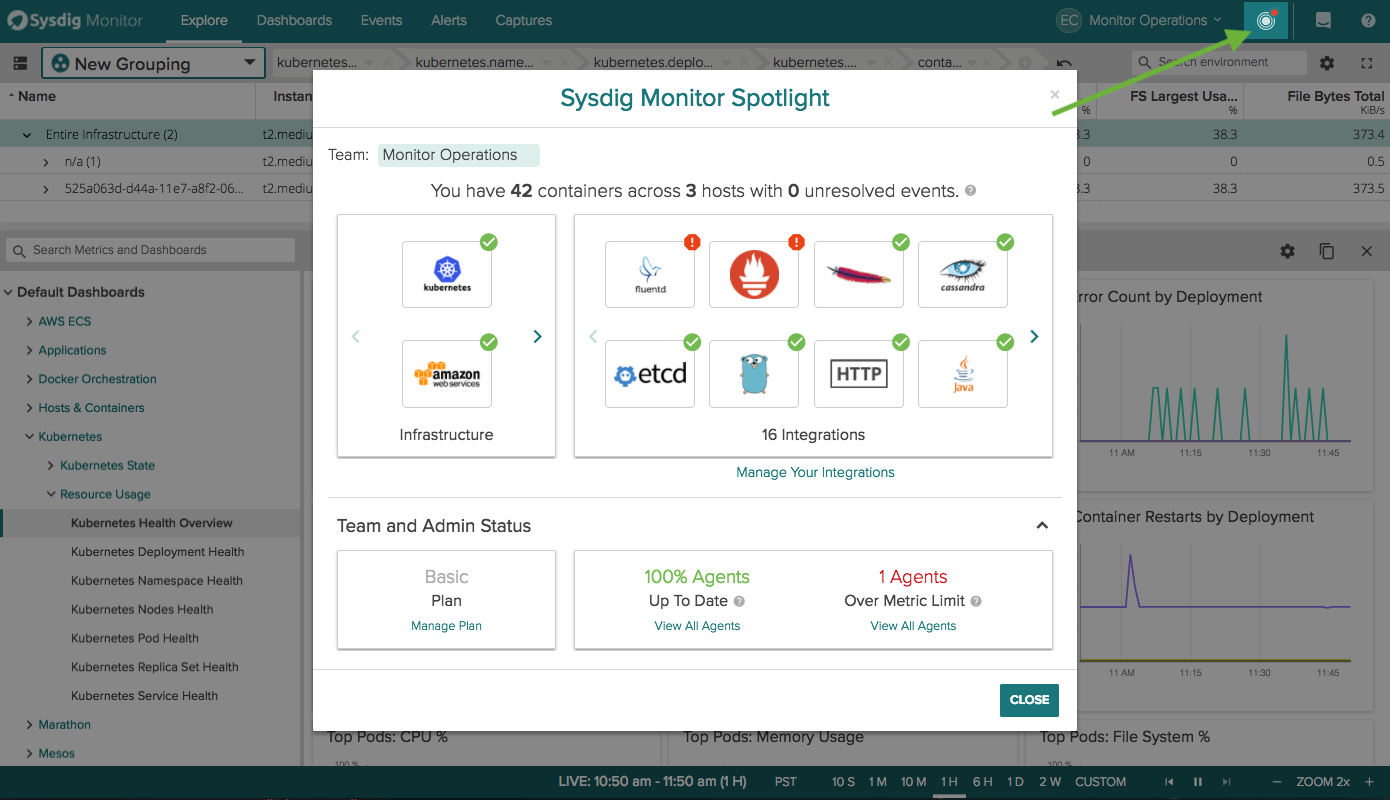The image size is (1390, 800).
Task: Open the Spotlight icon in top bar
Action: pos(1266,20)
